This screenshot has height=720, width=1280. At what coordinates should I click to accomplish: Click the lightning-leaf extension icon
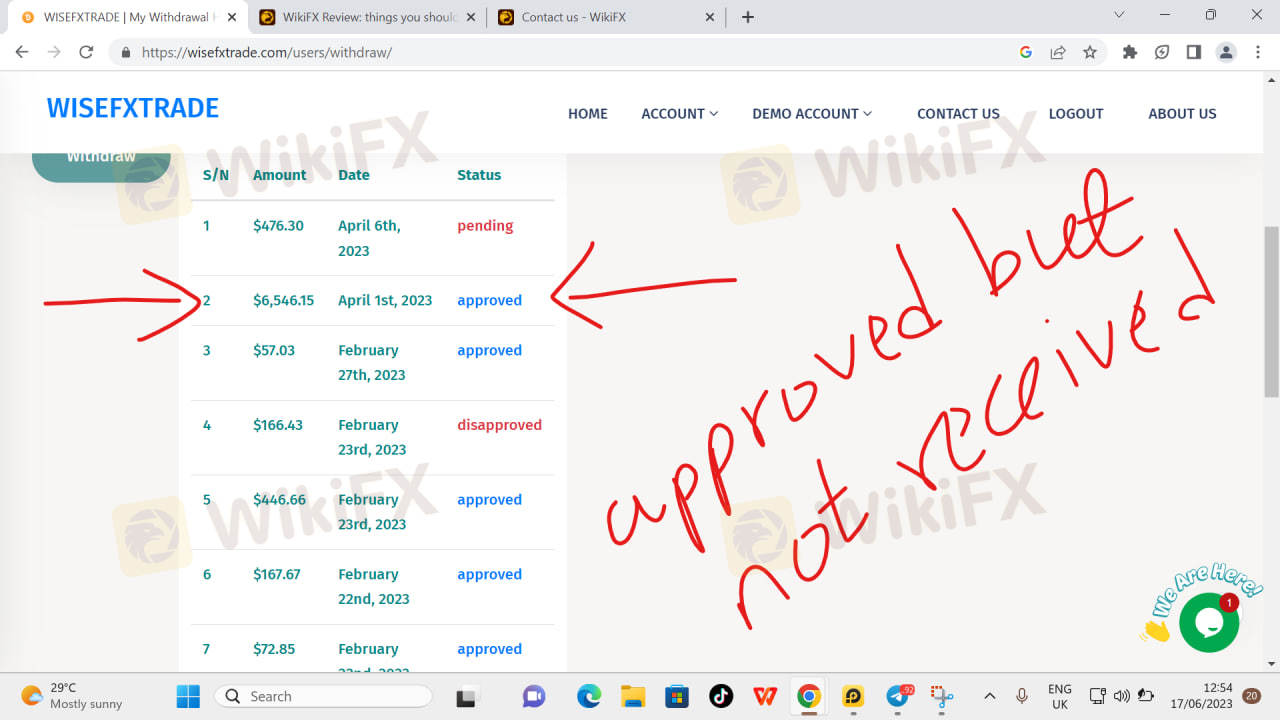(x=1162, y=52)
